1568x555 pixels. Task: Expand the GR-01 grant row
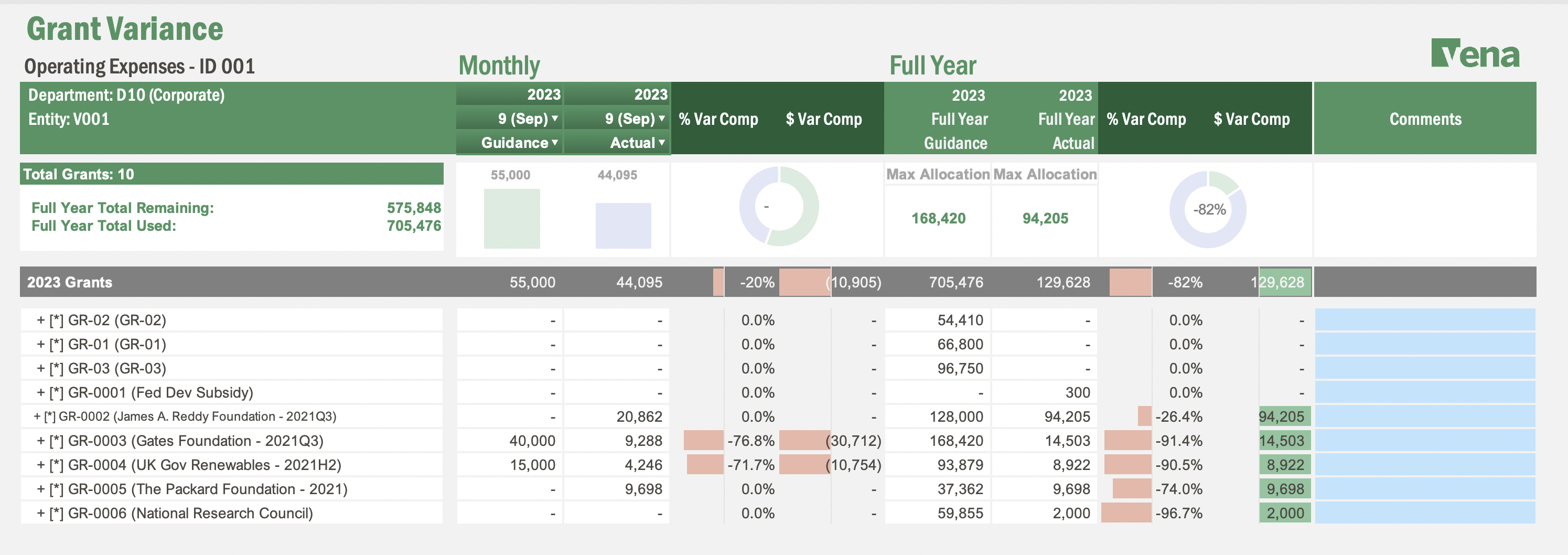tap(41, 345)
